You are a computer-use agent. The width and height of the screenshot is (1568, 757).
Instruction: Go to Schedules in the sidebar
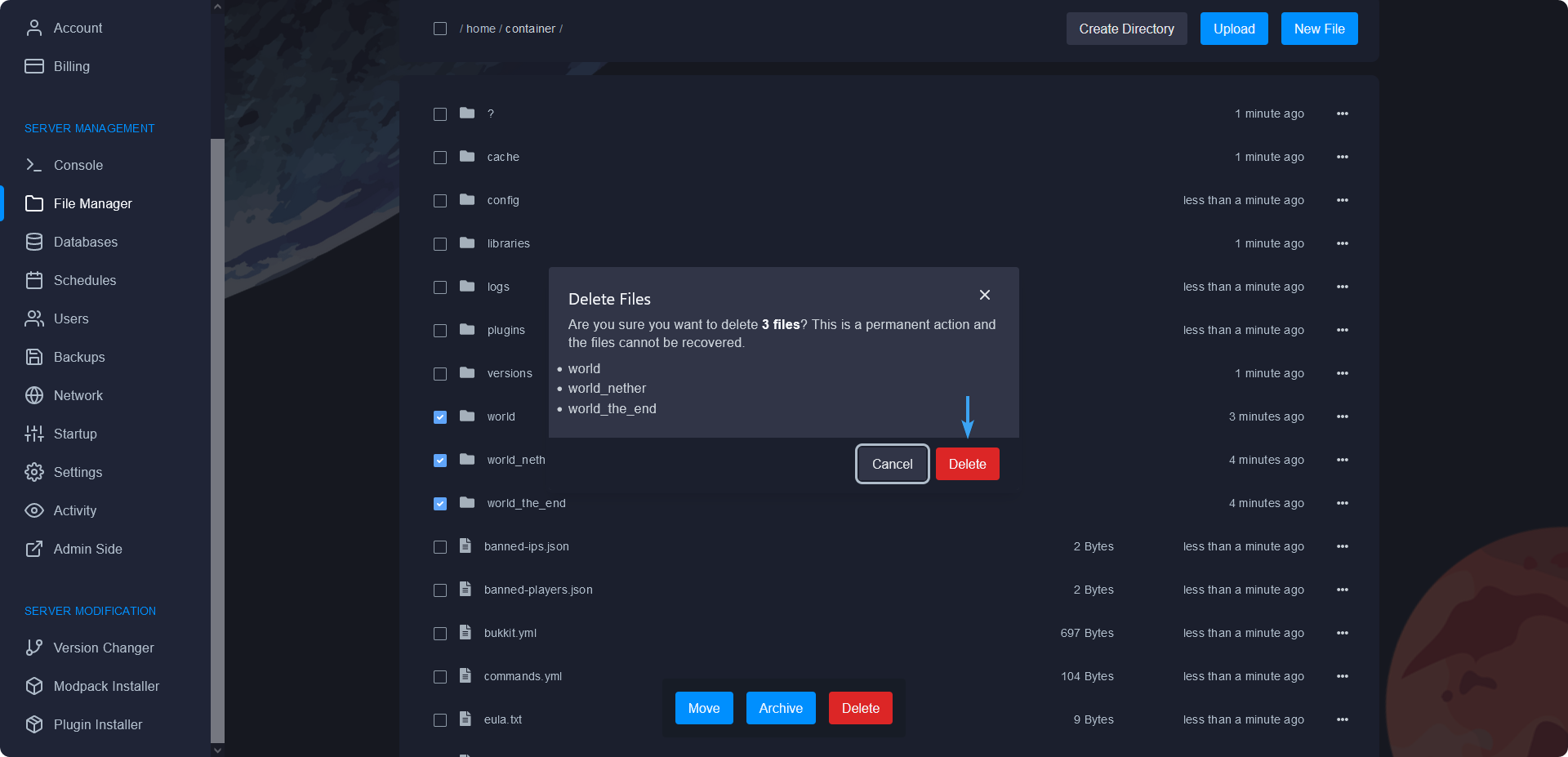coord(85,280)
